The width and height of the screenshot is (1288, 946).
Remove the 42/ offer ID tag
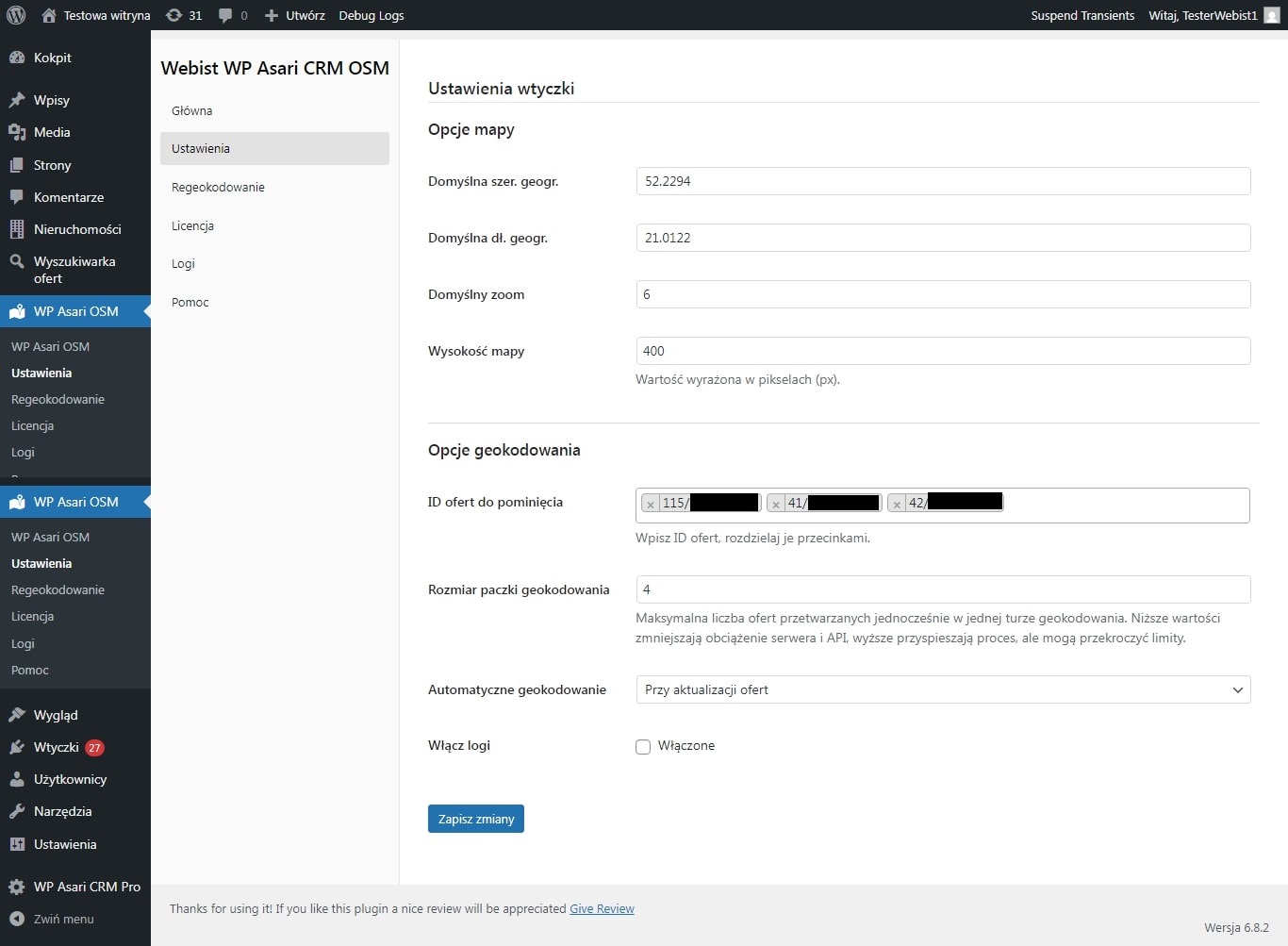tap(897, 504)
